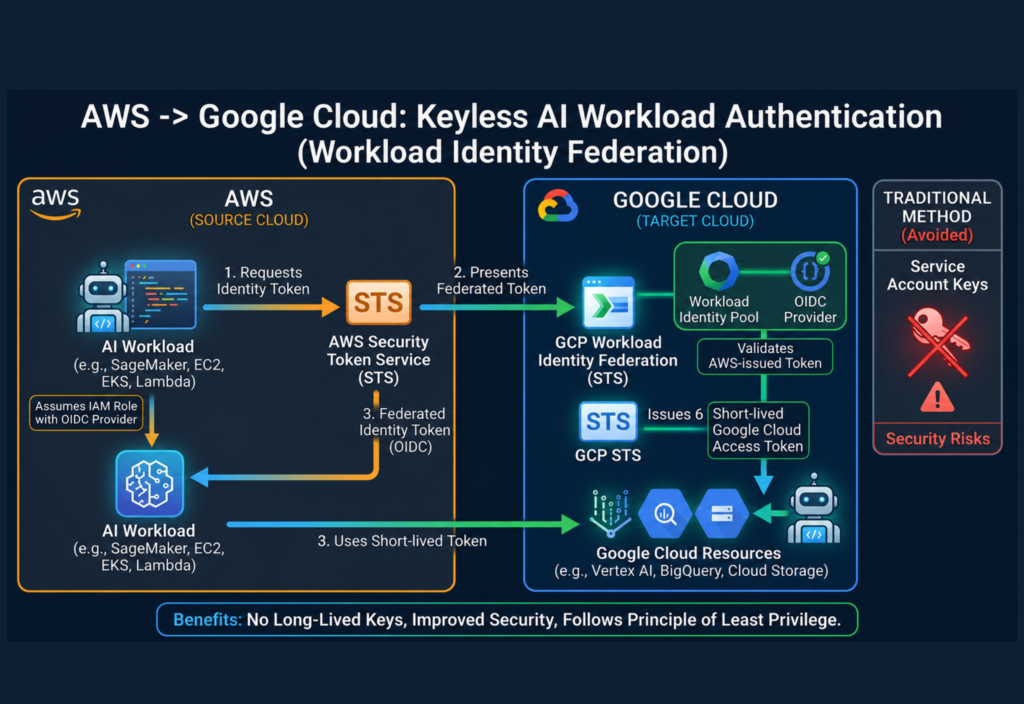Select the orange AWS STS icon
The width and height of the screenshot is (1024, 704).
tap(379, 302)
